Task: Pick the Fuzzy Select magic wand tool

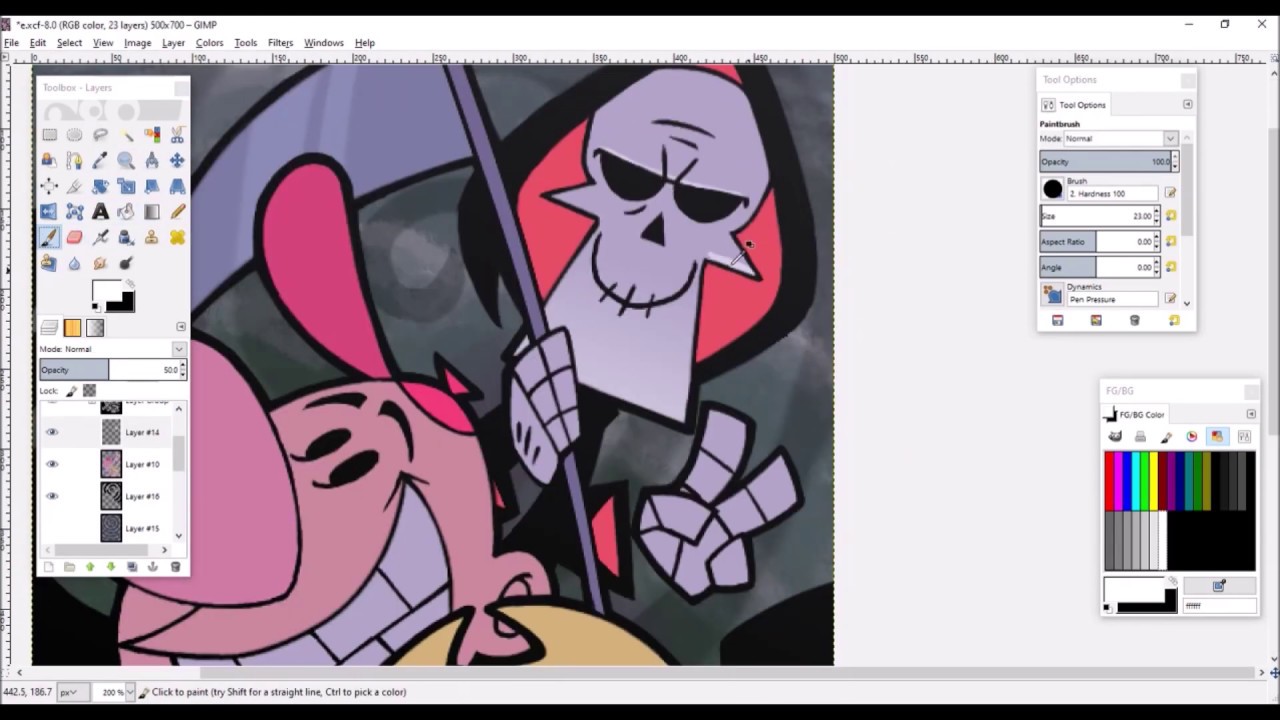Action: point(126,135)
